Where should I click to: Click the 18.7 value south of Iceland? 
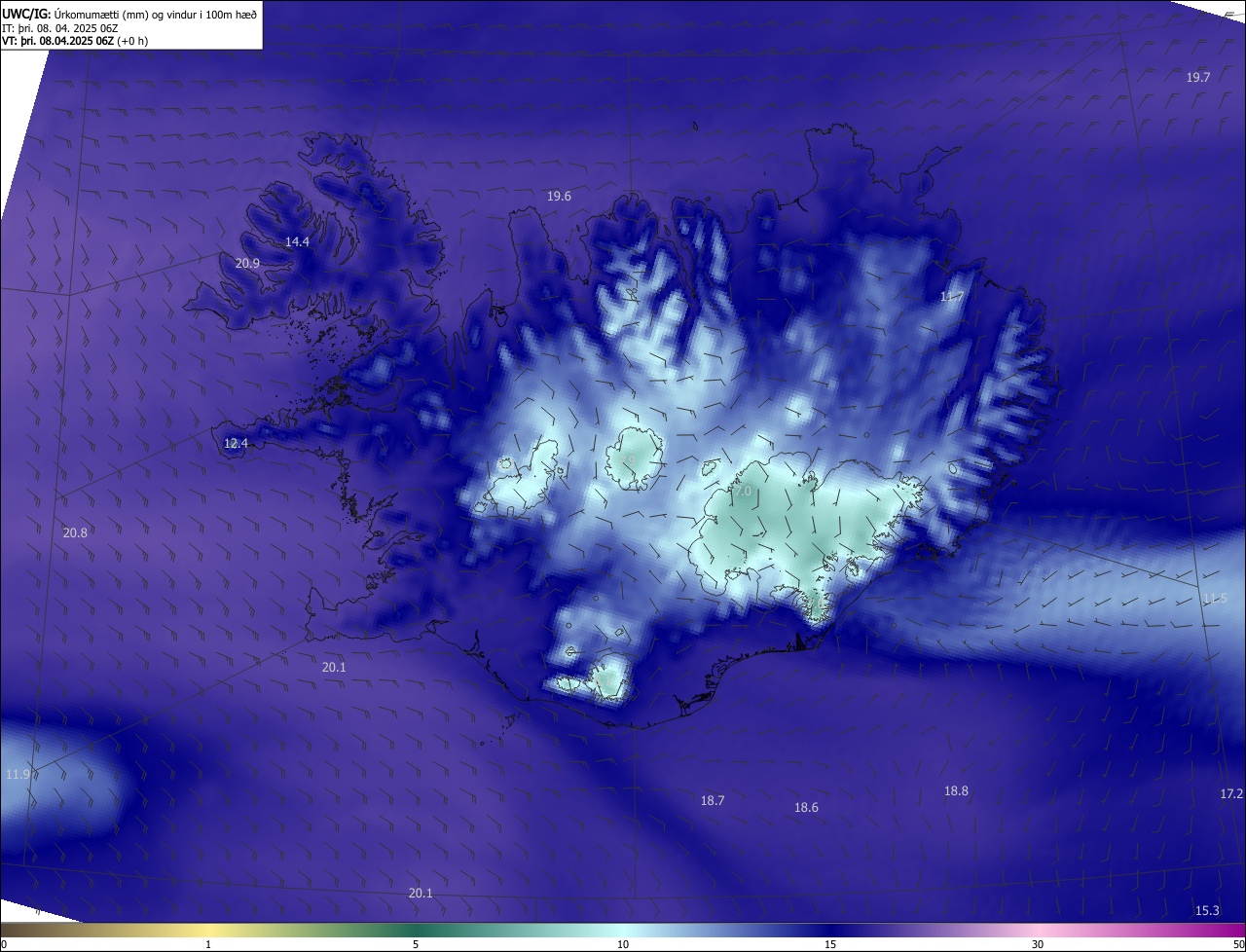coord(713,800)
